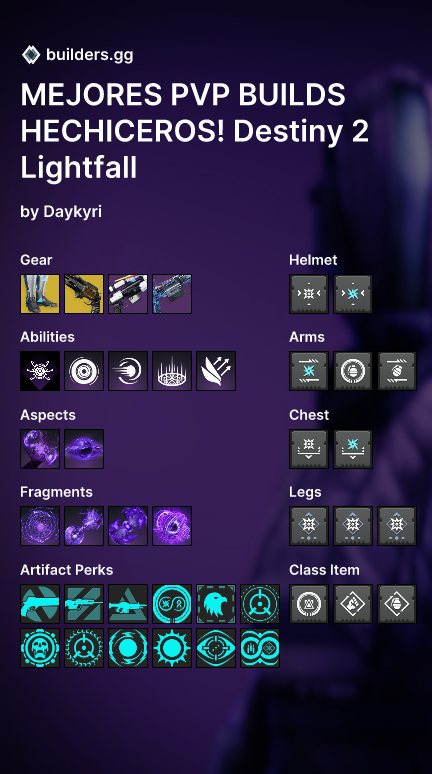Select the sun-shaped artifact perk icon
Screen dimensions: 432x774
click(172, 648)
